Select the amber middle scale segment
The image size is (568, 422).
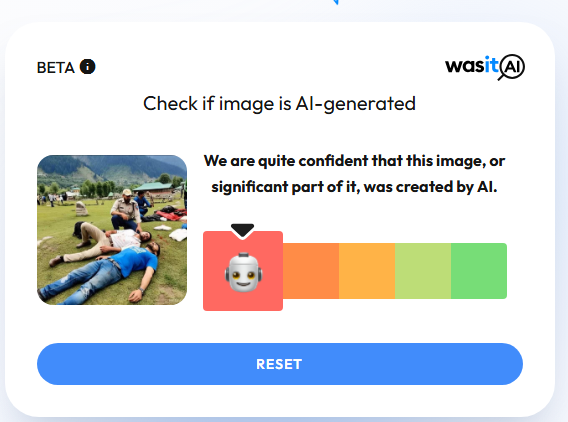[367, 271]
